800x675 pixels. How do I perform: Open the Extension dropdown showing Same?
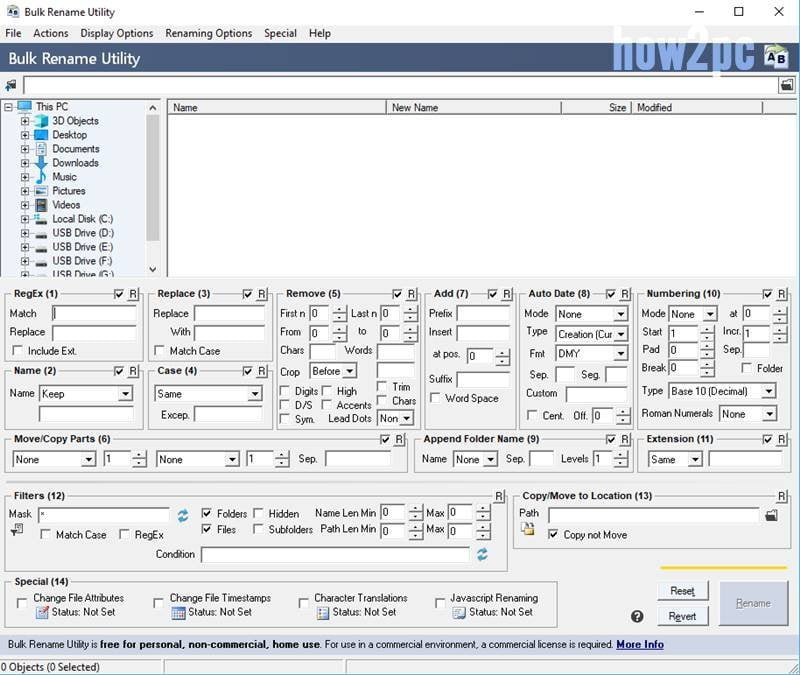(675, 459)
